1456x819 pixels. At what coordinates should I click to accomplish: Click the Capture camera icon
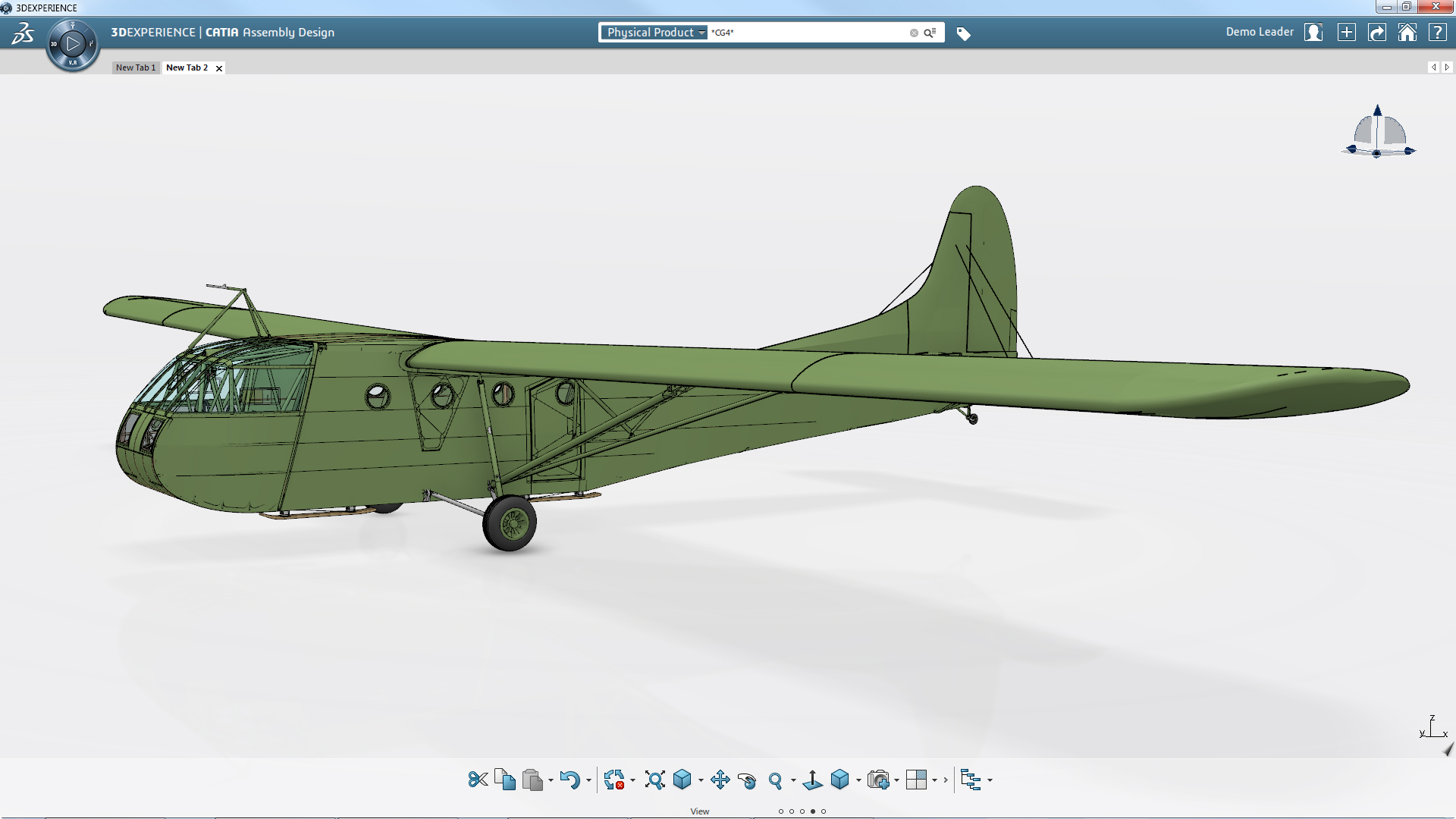878,780
